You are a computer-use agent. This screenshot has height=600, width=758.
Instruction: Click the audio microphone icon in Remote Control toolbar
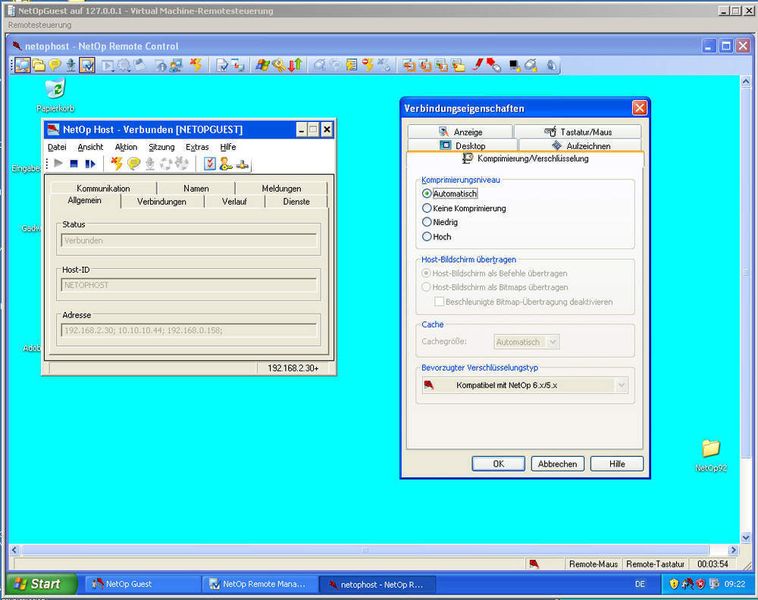click(71, 65)
